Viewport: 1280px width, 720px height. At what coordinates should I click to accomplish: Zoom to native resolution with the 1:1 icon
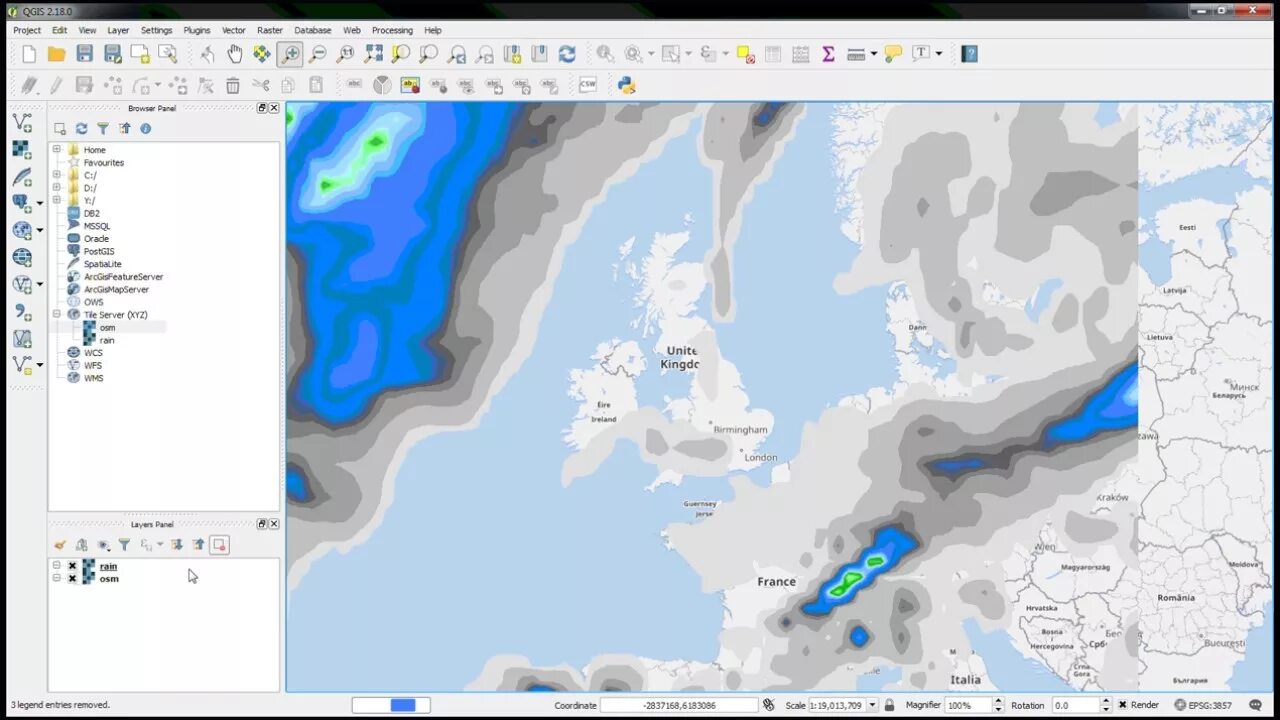[x=346, y=54]
